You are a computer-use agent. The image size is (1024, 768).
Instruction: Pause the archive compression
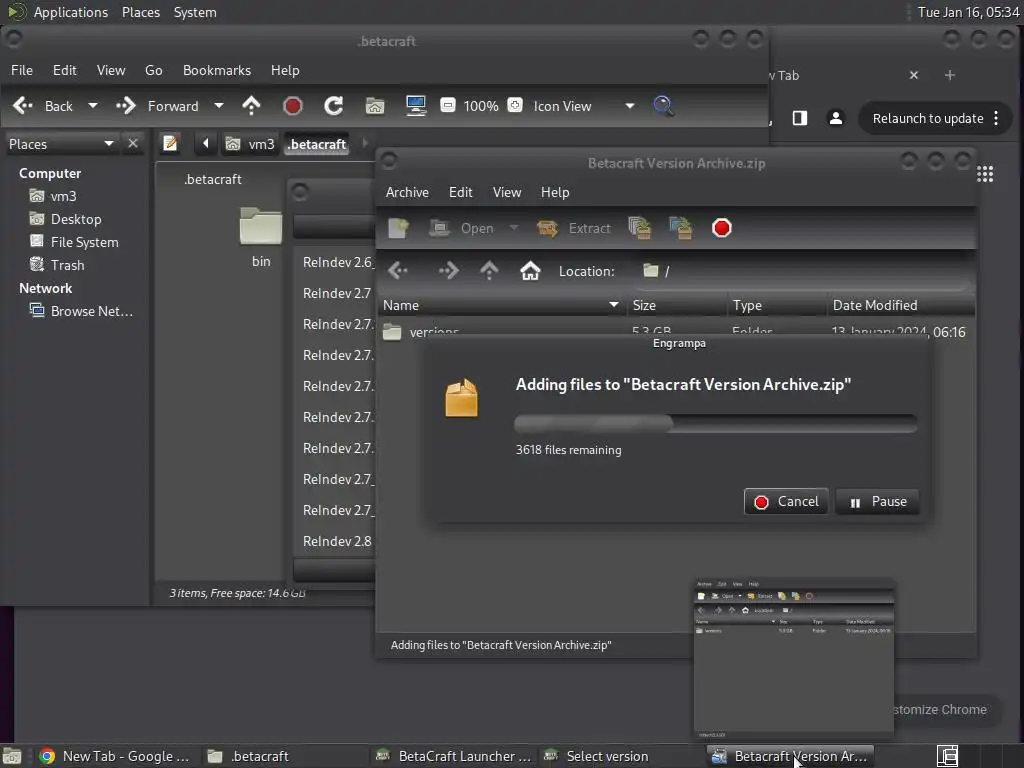(877, 502)
